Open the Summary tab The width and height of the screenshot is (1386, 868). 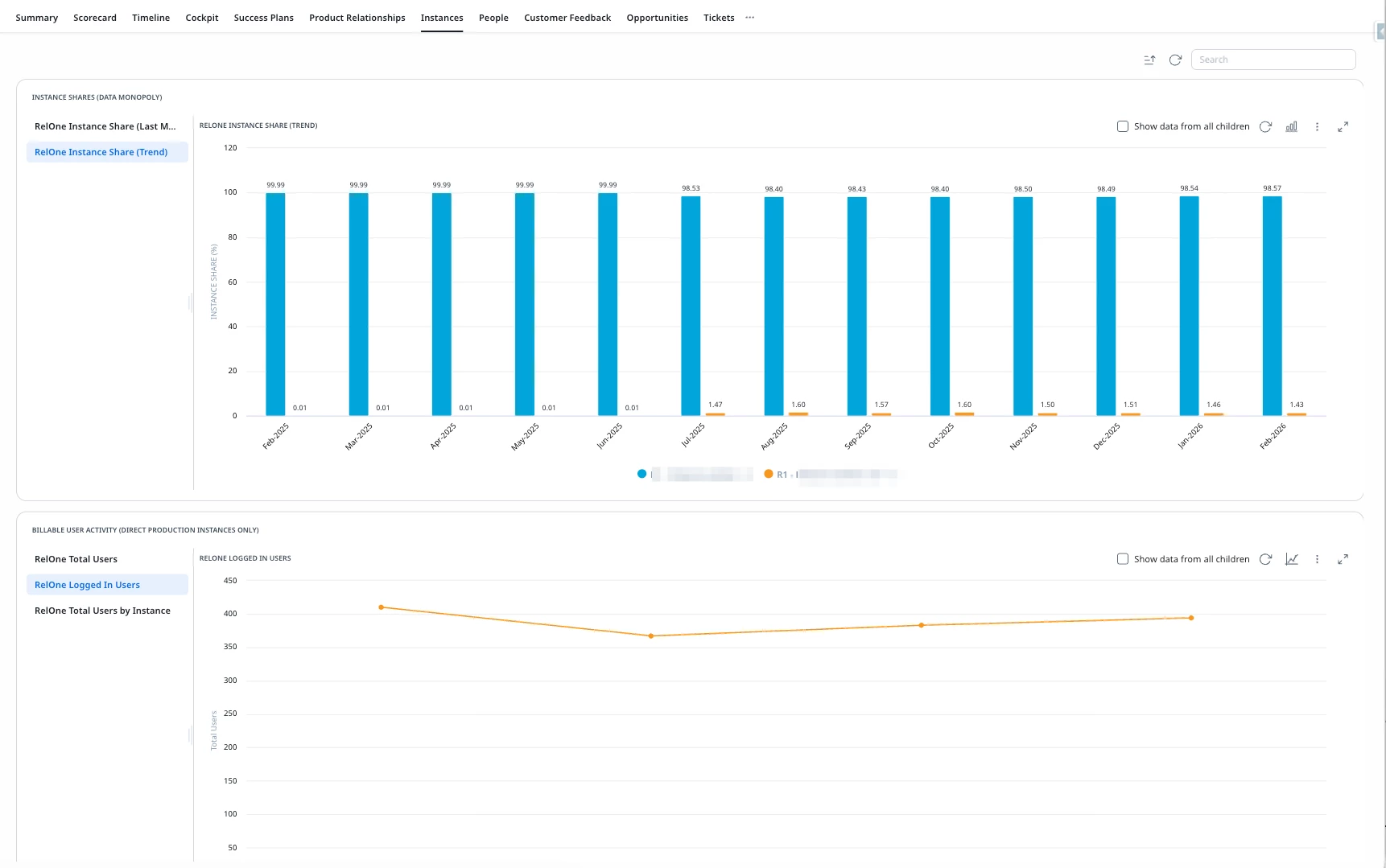36,18
